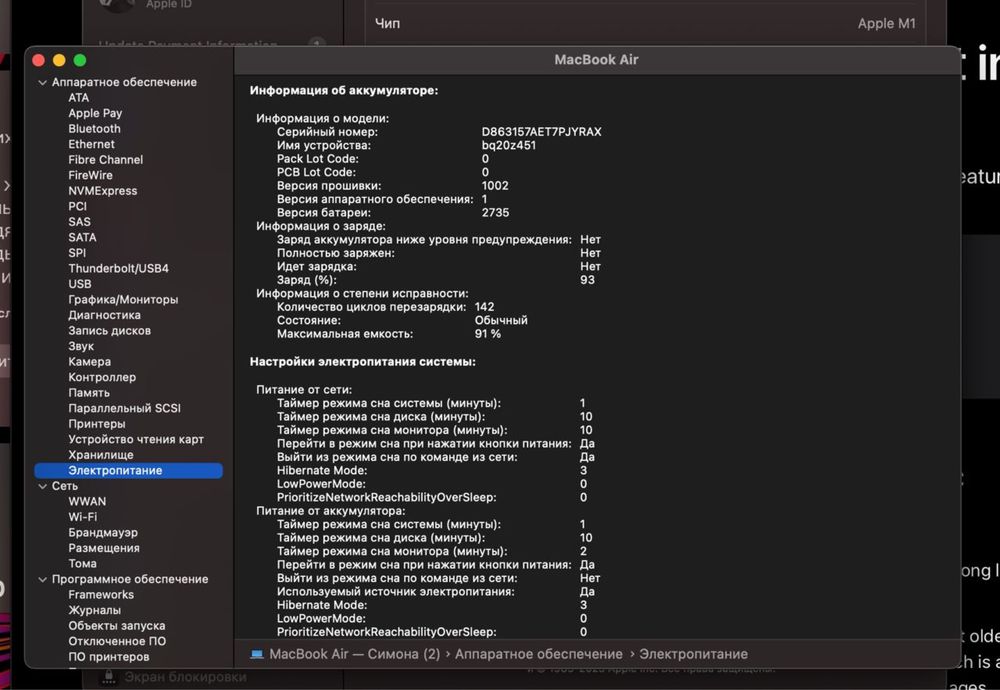
Task: Open Объекты запуска in the sidebar
Action: [117, 626]
